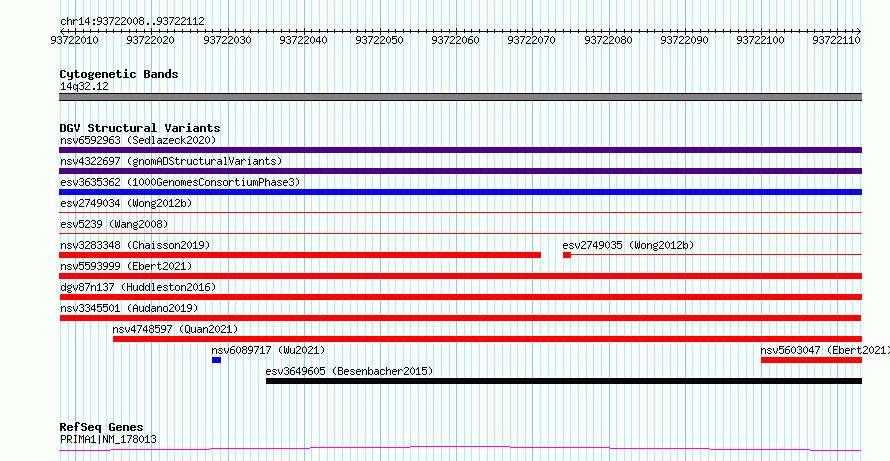This screenshot has height=461, width=890.
Task: Click nsv5603047 (Ebert2021) label
Action: click(825, 350)
